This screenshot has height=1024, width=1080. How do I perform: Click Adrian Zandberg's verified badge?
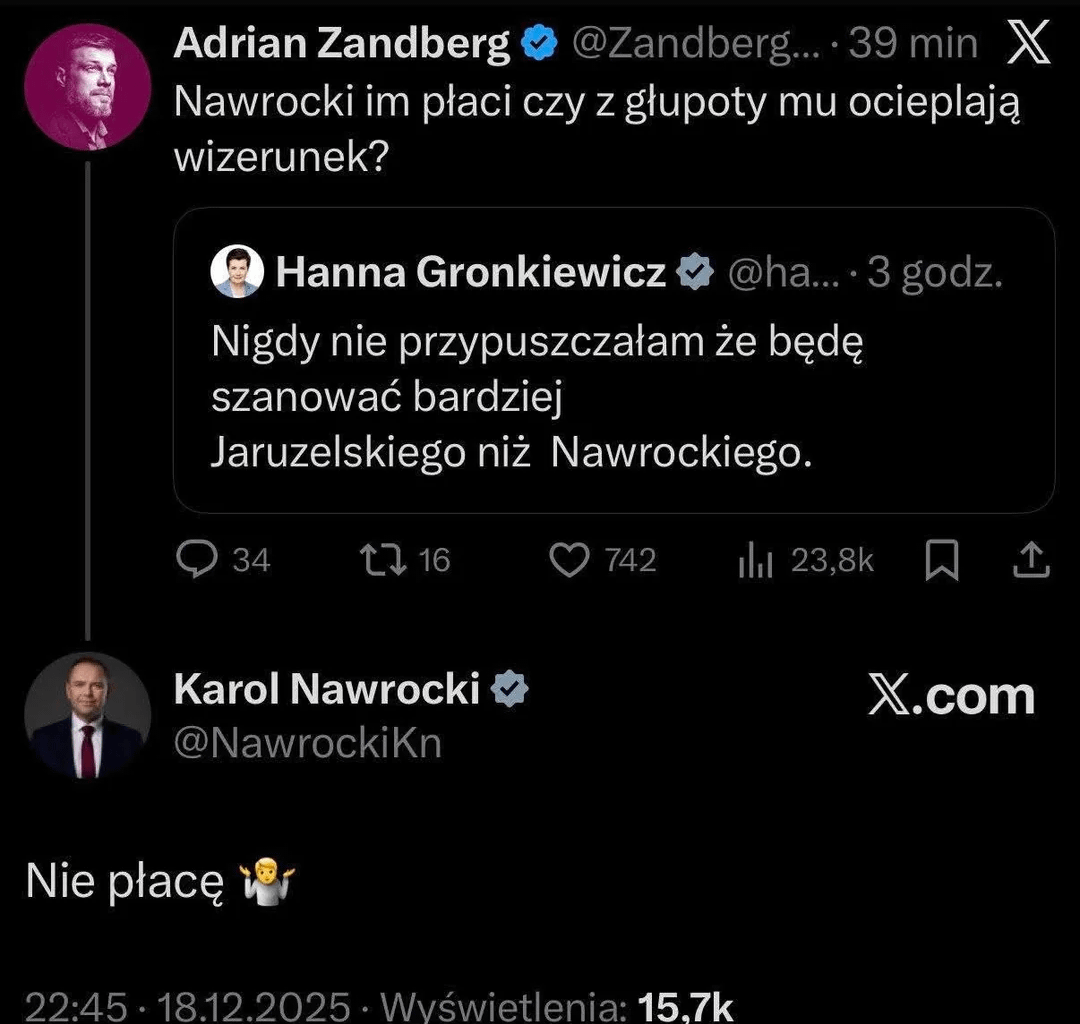(x=539, y=42)
